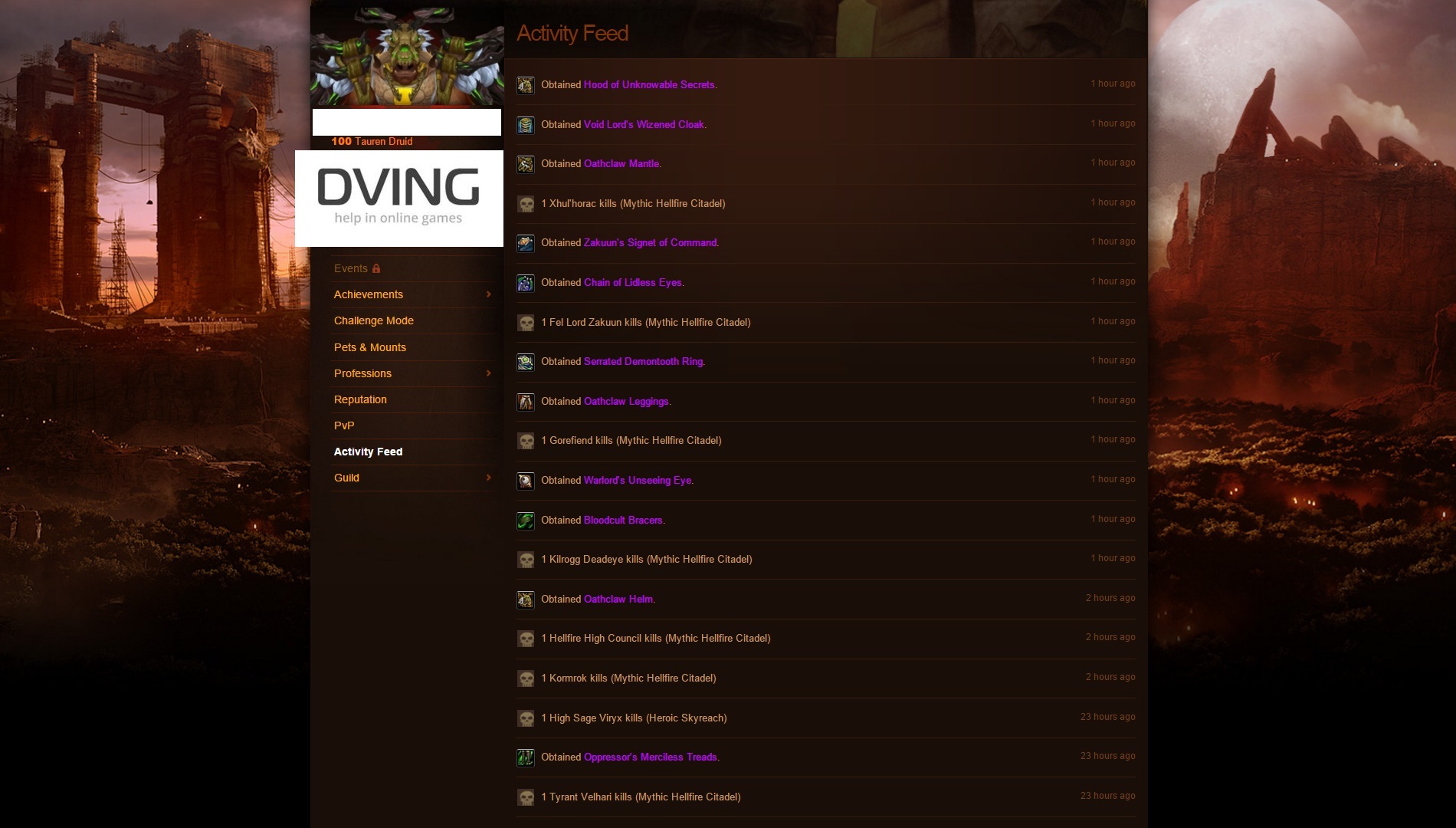Click '1 Hellfire High Council kills' entry text

tap(656, 639)
